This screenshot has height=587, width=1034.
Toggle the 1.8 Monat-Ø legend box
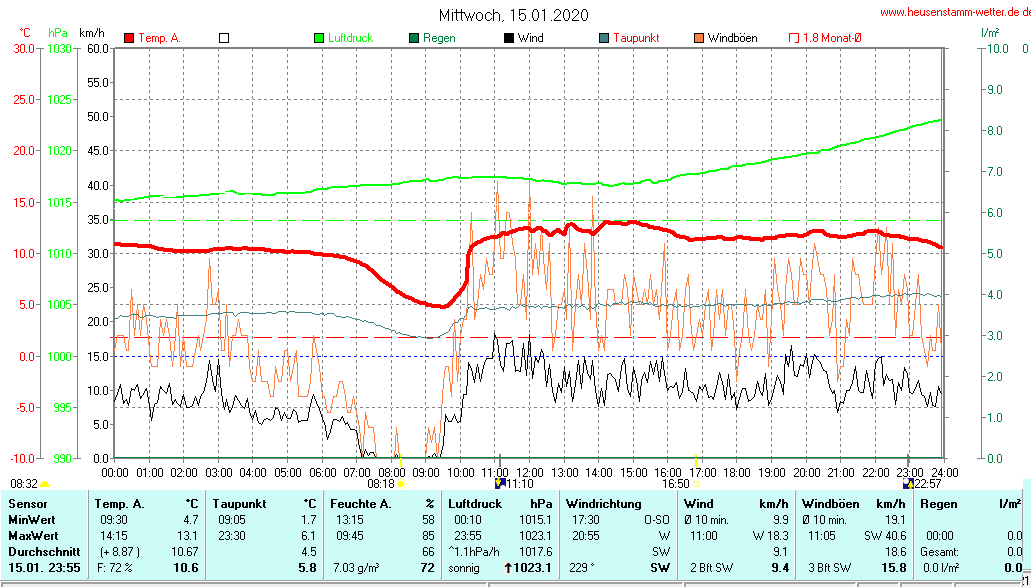pos(794,38)
